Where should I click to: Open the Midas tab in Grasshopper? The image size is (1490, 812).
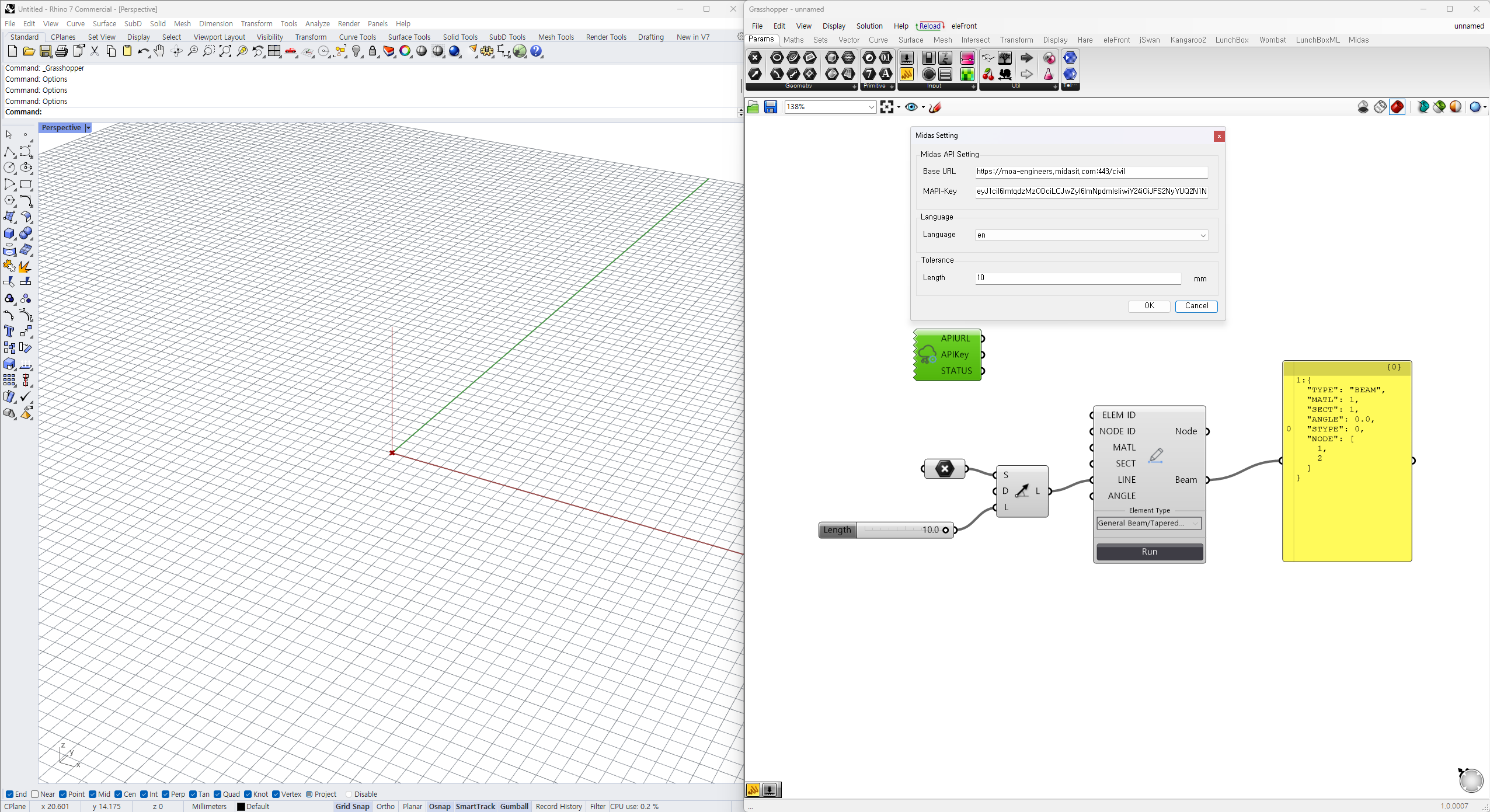(x=1358, y=40)
